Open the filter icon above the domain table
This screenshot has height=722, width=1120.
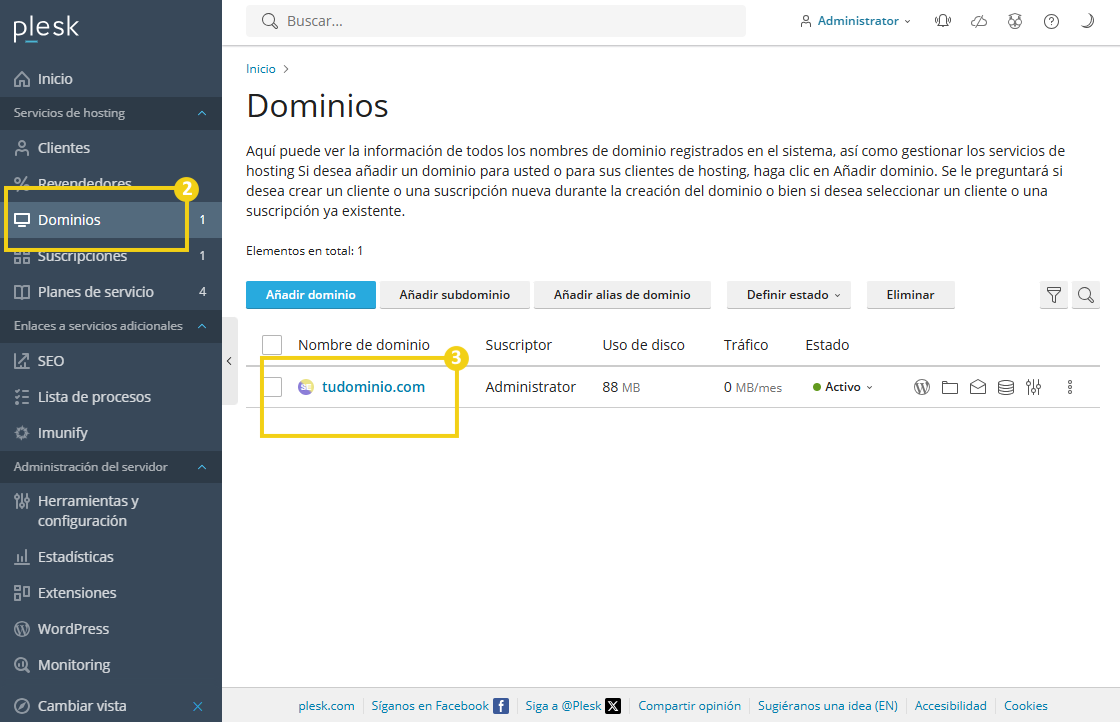click(x=1054, y=295)
